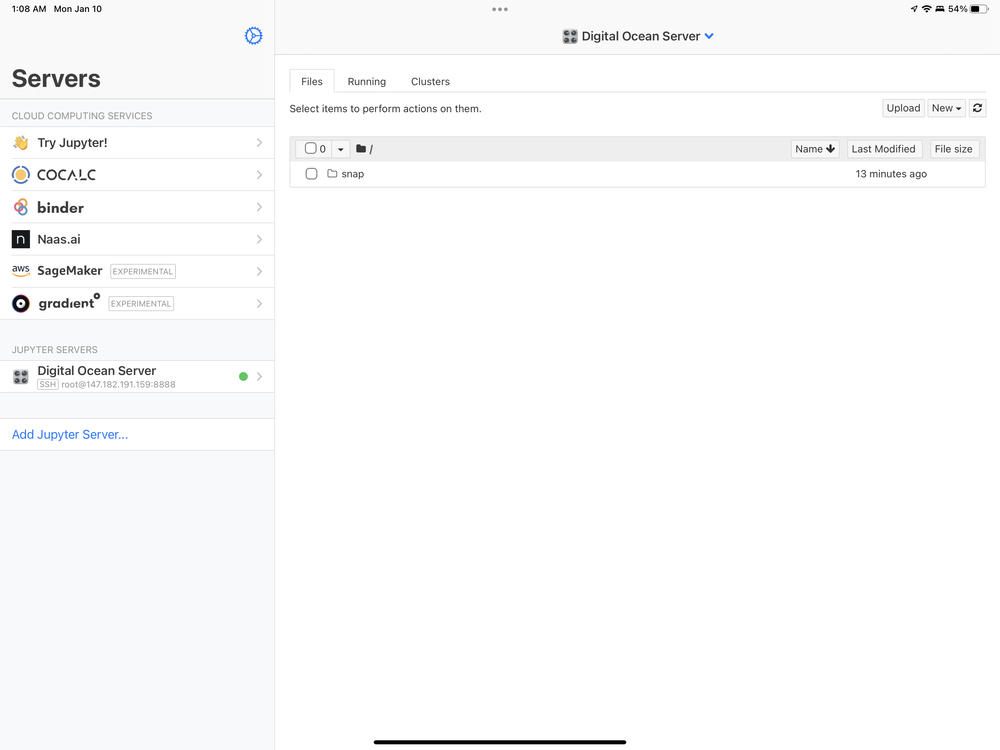Expand the binder row chevron
This screenshot has width=1000, height=750.
260,207
